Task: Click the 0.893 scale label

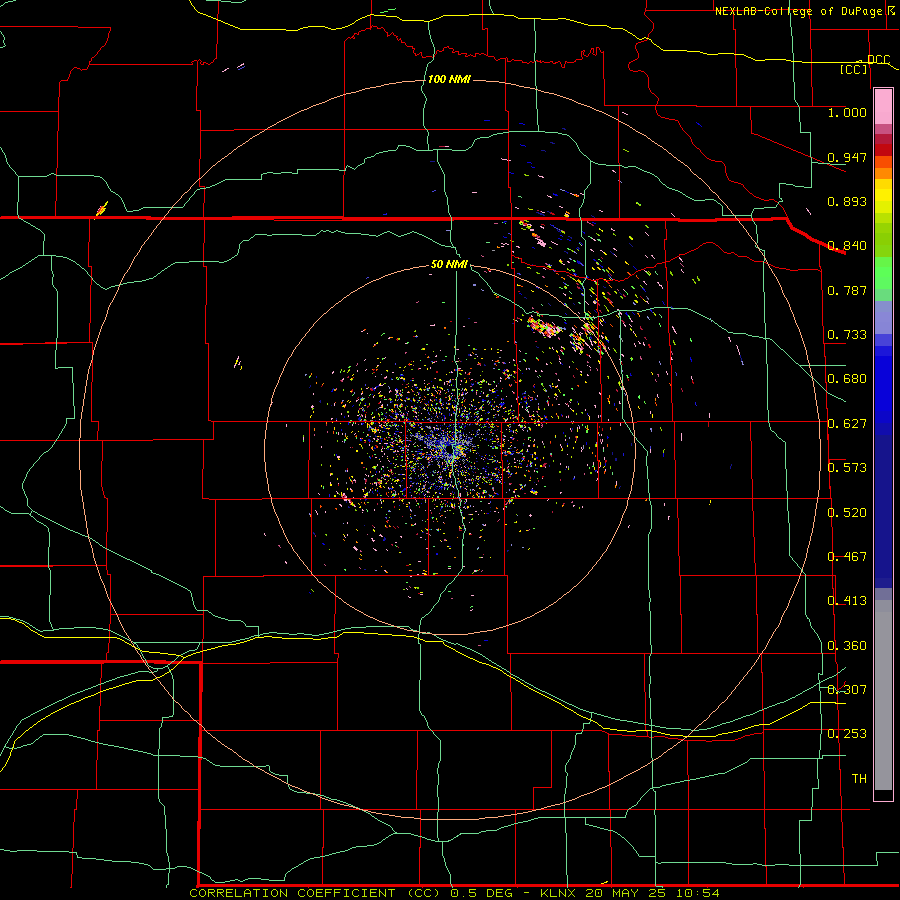Action: pyautogui.click(x=847, y=201)
